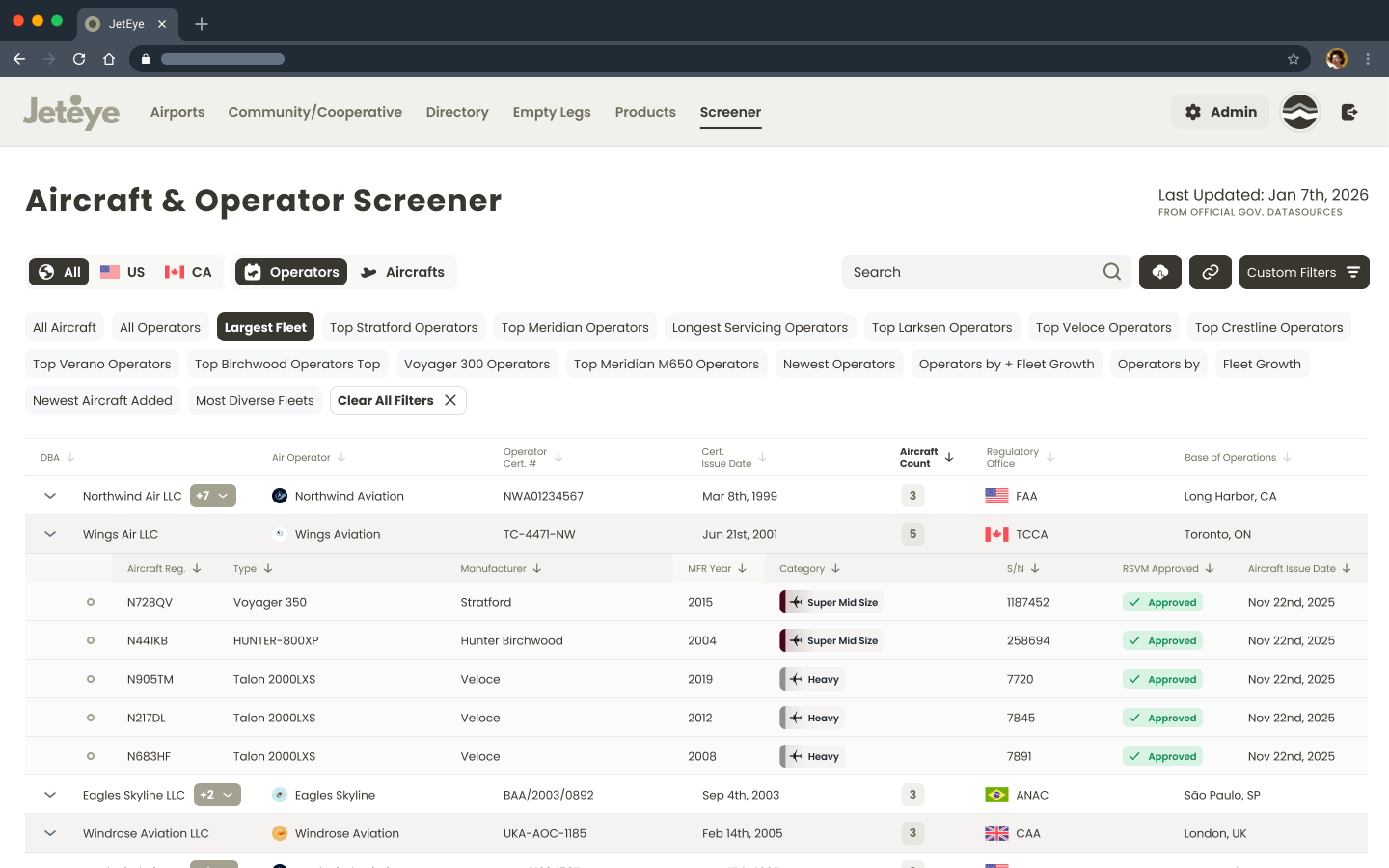Expand the Eagles Skyline LLC row
Viewport: 1389px width, 868px height.
(x=50, y=795)
